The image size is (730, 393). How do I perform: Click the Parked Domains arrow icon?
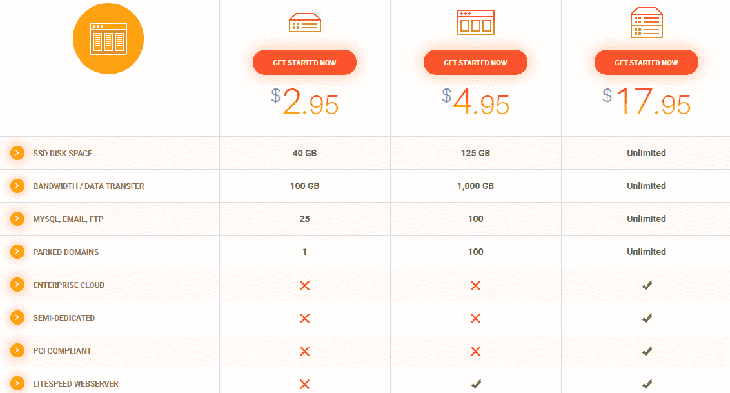coord(17,252)
